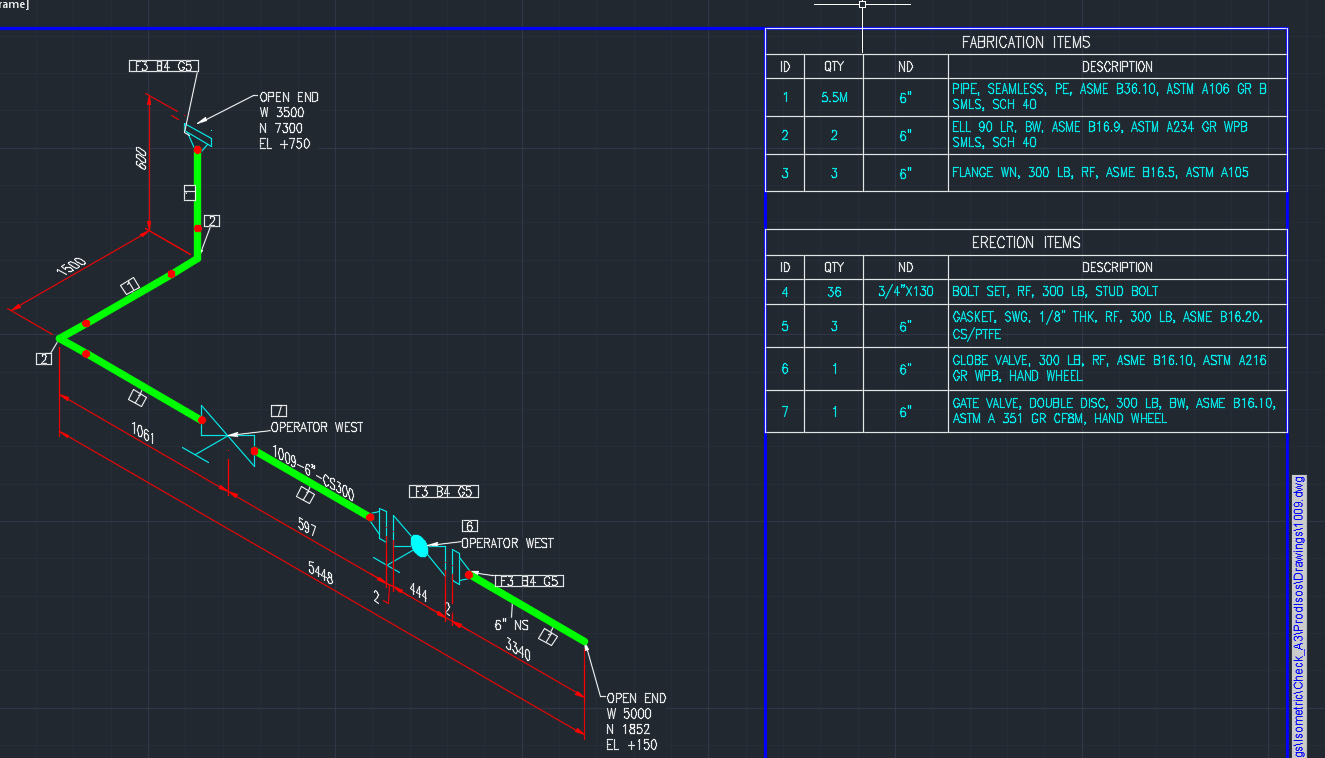Click elbow tag 2 beside vertical pipe
The height and width of the screenshot is (758, 1325).
point(211,221)
